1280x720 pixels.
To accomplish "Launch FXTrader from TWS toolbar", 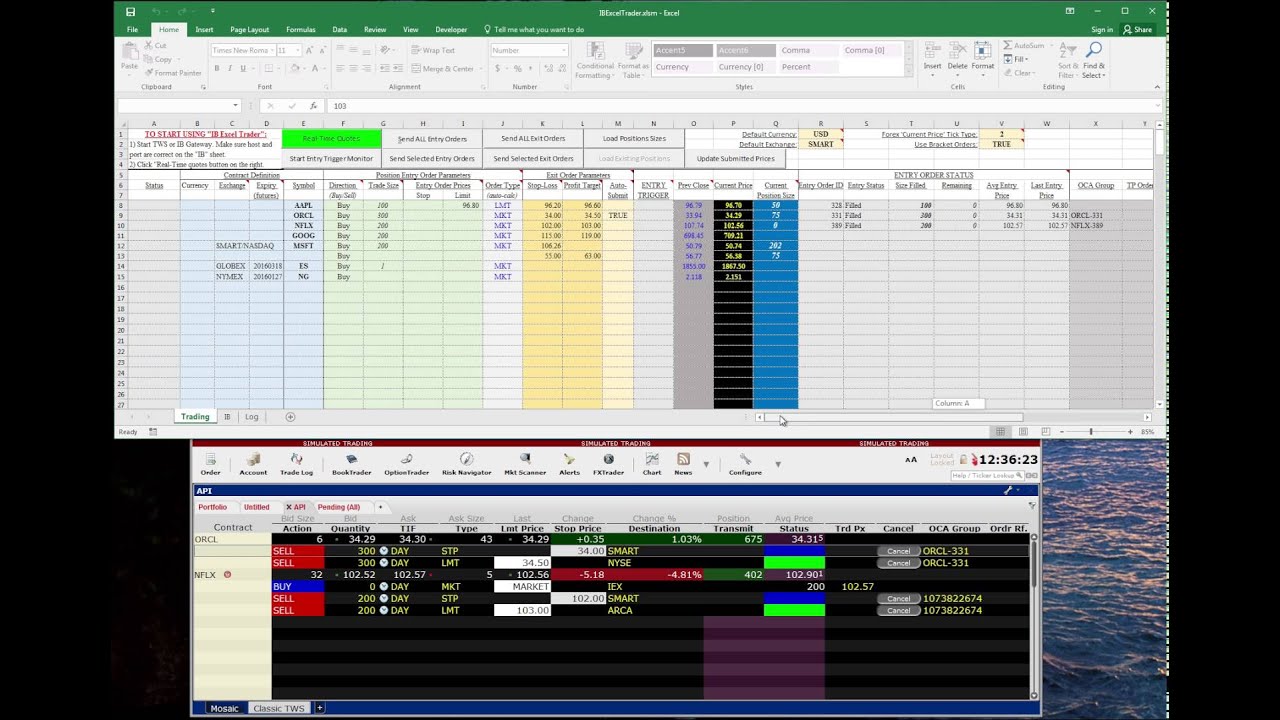I will point(608,463).
